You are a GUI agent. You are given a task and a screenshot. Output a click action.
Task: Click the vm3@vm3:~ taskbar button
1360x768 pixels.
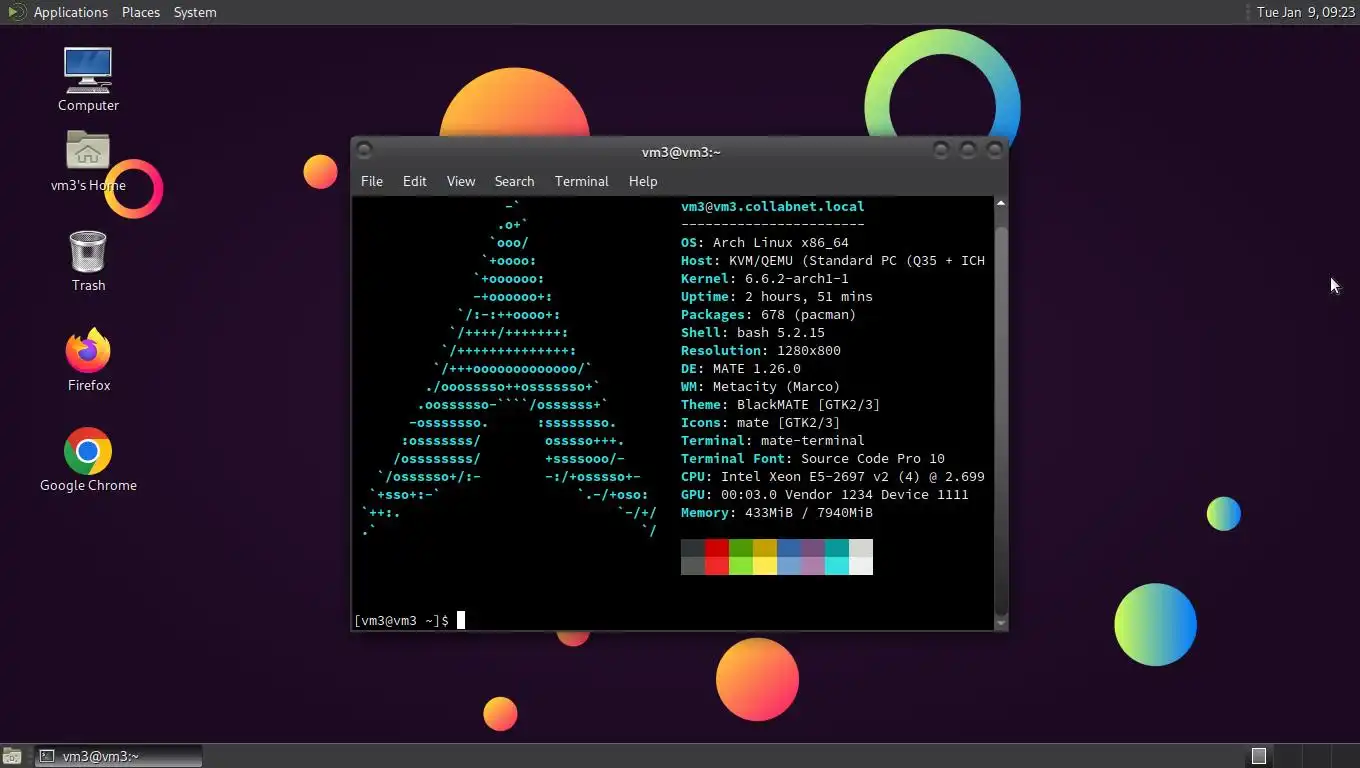[x=119, y=756]
